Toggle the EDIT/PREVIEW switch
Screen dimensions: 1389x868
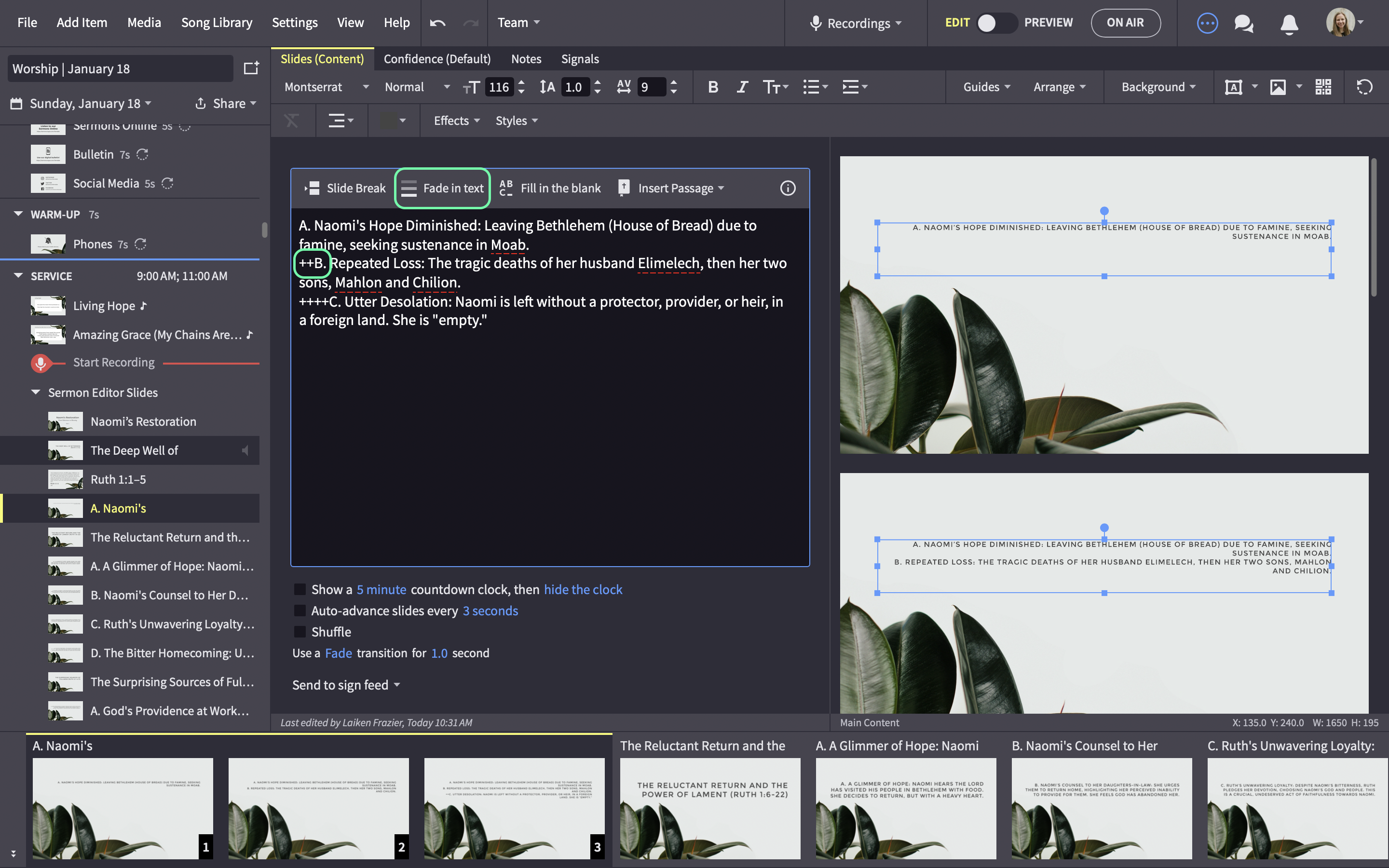click(996, 23)
